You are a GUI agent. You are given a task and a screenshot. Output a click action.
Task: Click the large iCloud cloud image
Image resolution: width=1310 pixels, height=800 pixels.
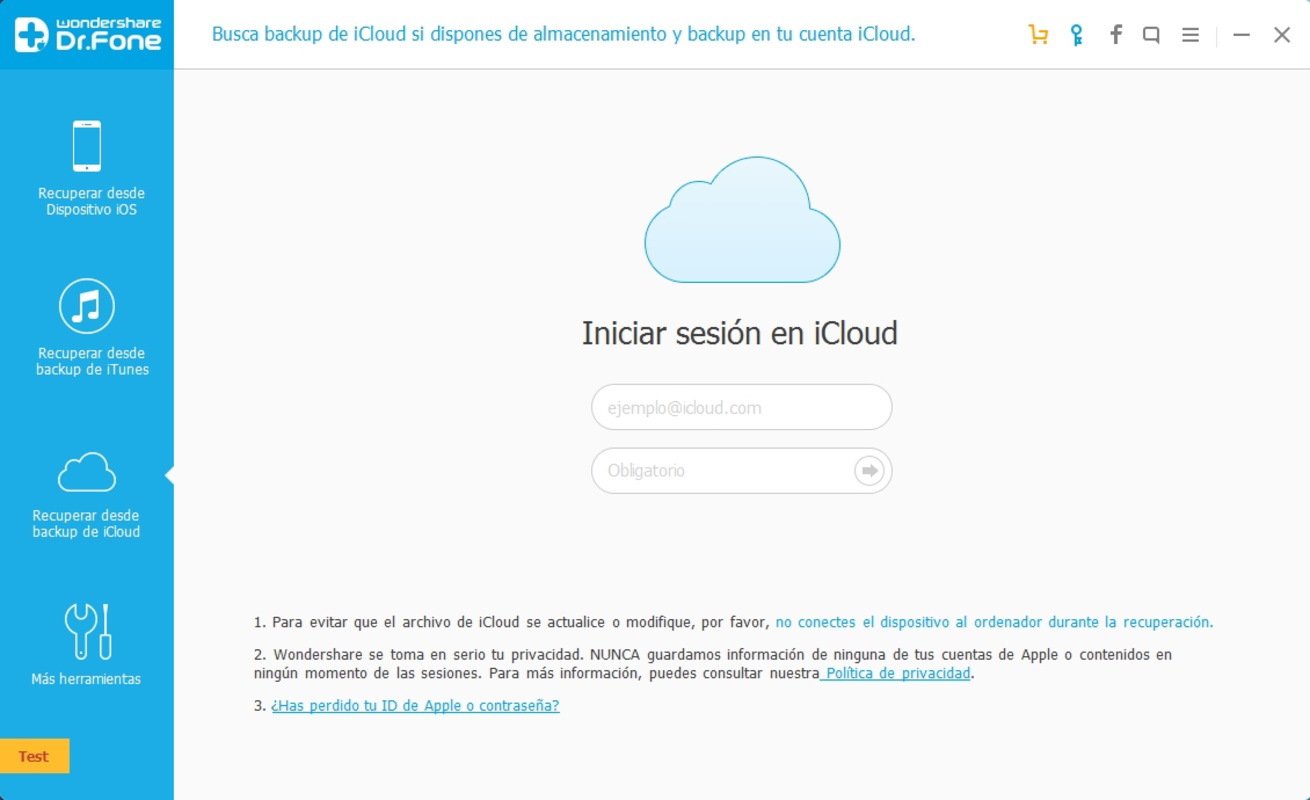coord(742,220)
